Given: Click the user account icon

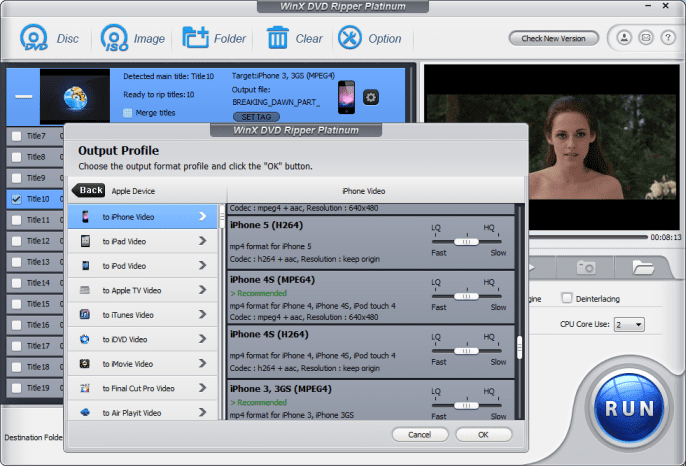Looking at the screenshot, I should 624,38.
